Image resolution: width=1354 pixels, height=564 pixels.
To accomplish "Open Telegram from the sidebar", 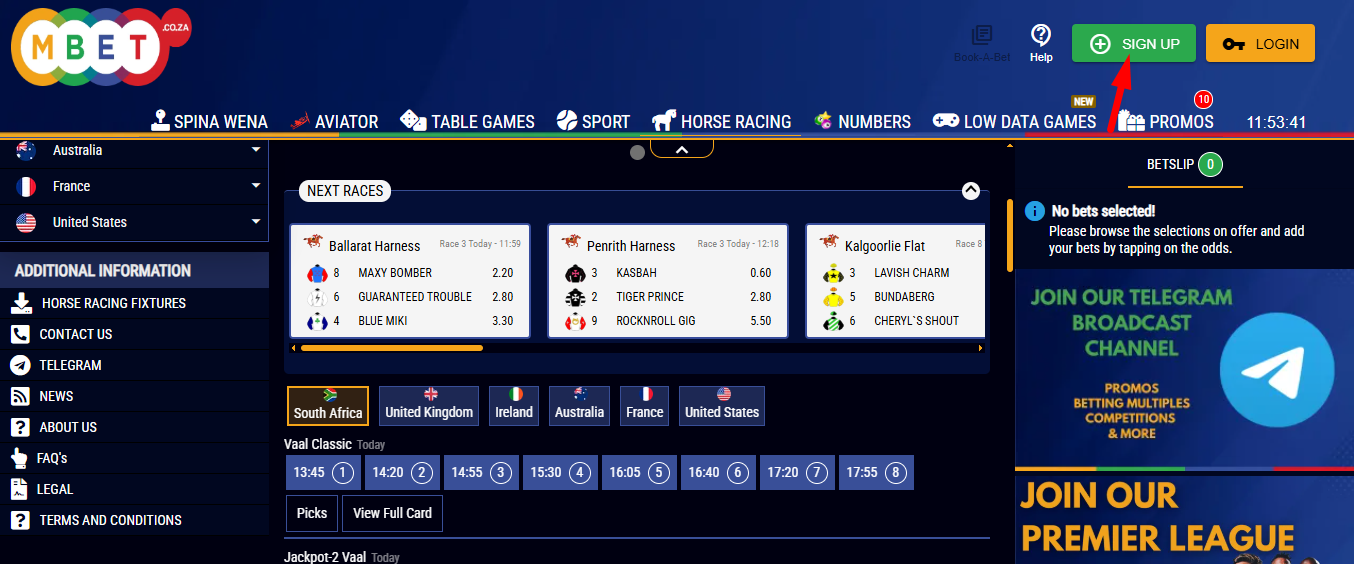I will coord(70,365).
